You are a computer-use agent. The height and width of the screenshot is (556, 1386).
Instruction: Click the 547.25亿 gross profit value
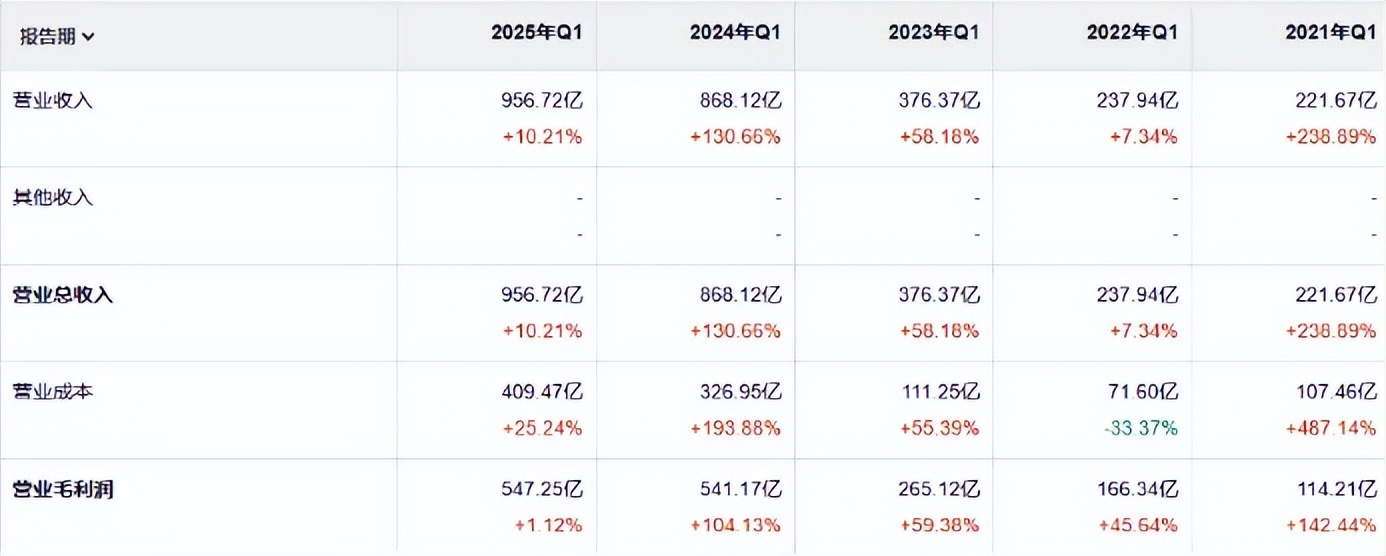coord(542,490)
